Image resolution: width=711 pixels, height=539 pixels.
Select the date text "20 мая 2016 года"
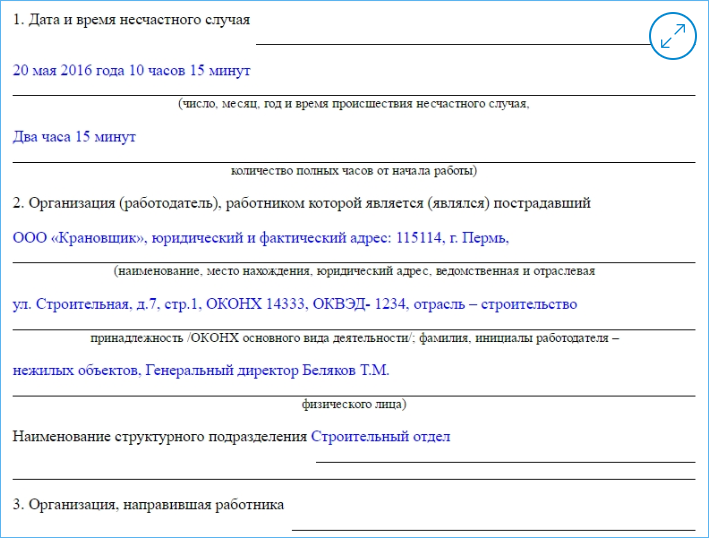pyautogui.click(x=70, y=70)
